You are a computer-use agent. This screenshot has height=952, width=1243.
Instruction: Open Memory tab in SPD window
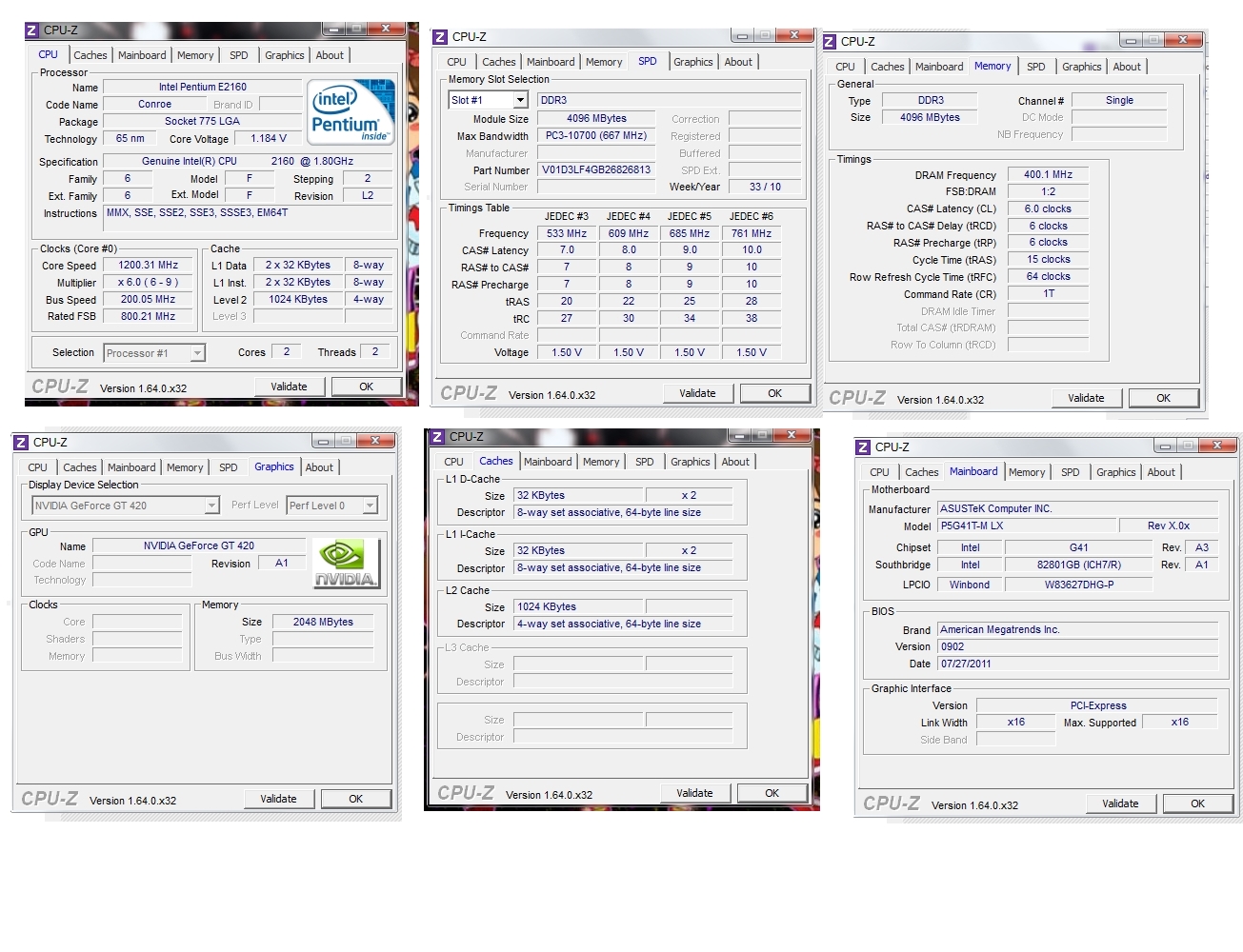coord(604,62)
